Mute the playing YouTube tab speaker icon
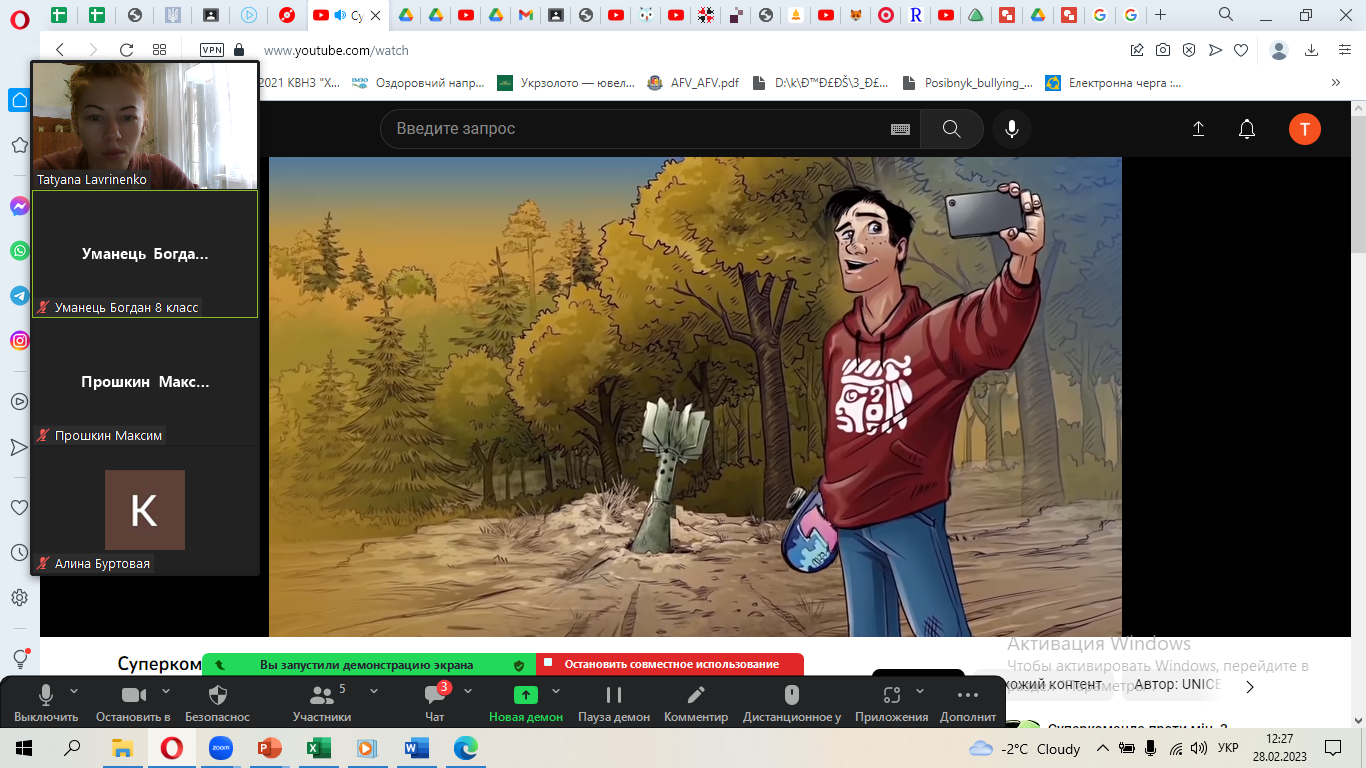 340,15
